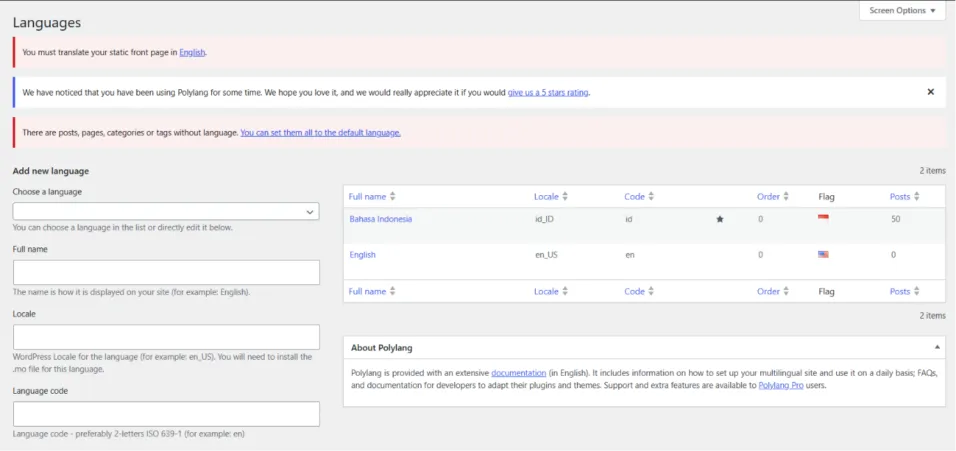956x451 pixels.
Task: Click the United States flag icon
Action: [x=823, y=254]
